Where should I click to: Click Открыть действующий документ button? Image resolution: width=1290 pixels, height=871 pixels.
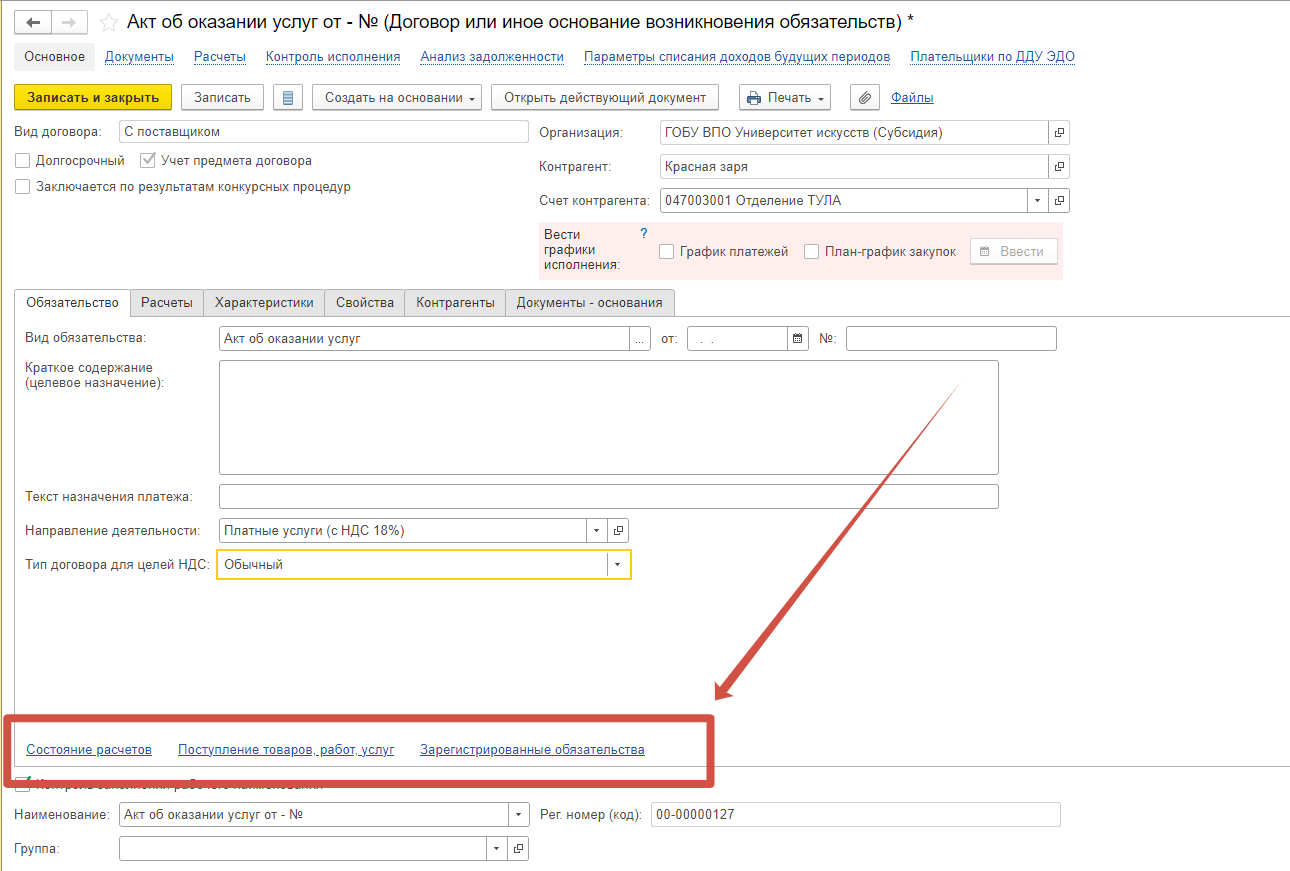point(605,97)
